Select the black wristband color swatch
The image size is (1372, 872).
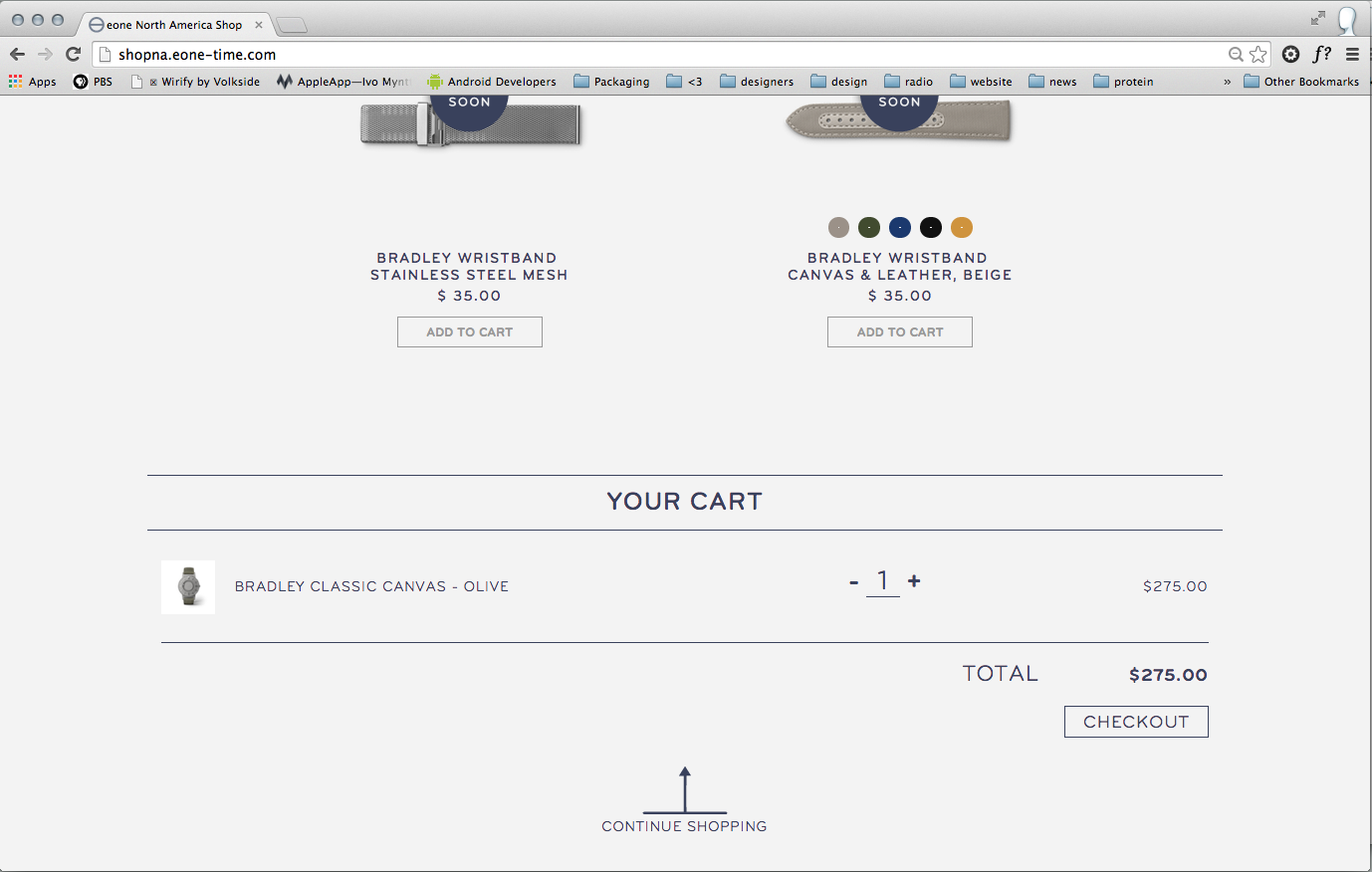[931, 228]
